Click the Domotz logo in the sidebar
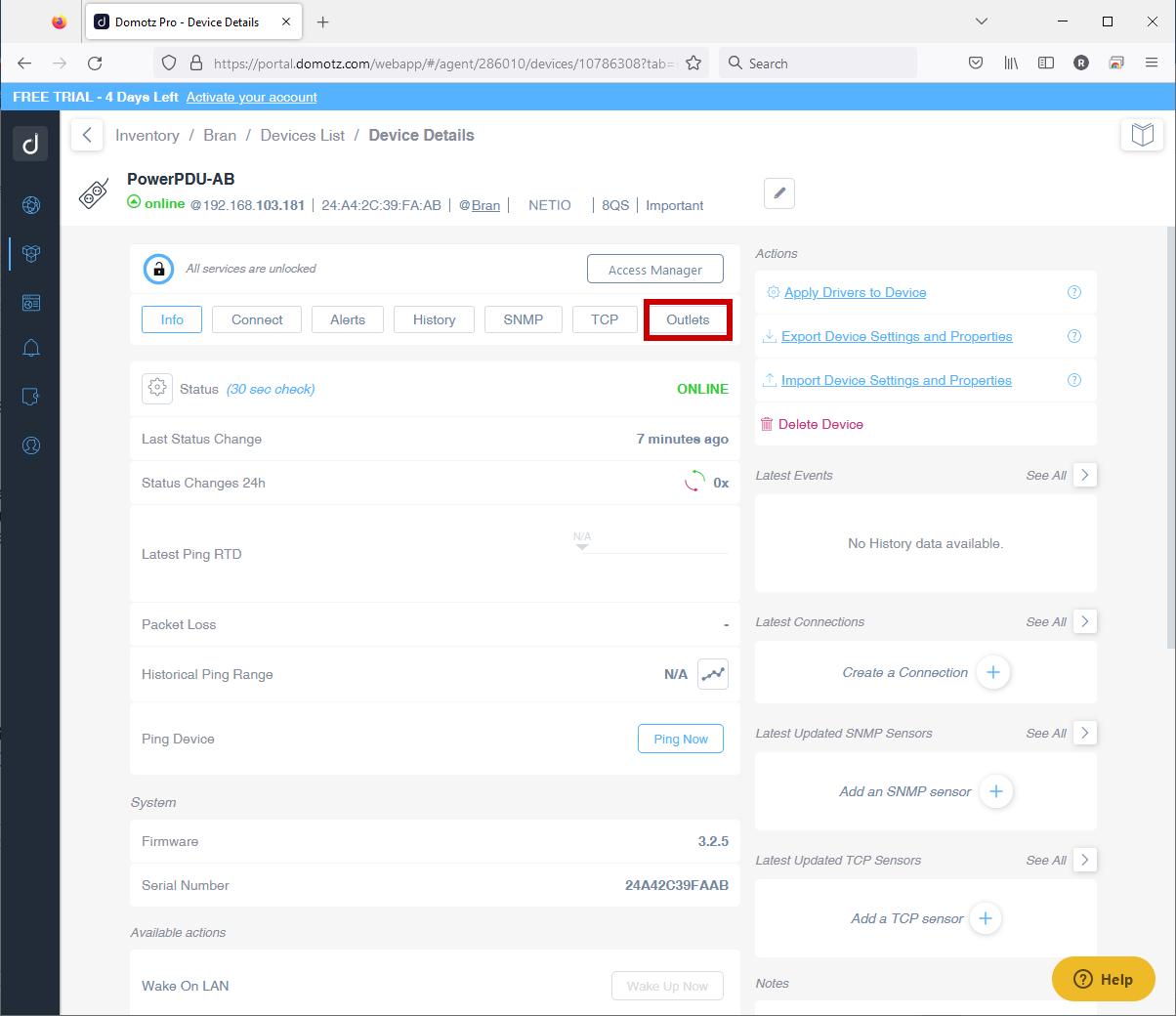 click(30, 144)
